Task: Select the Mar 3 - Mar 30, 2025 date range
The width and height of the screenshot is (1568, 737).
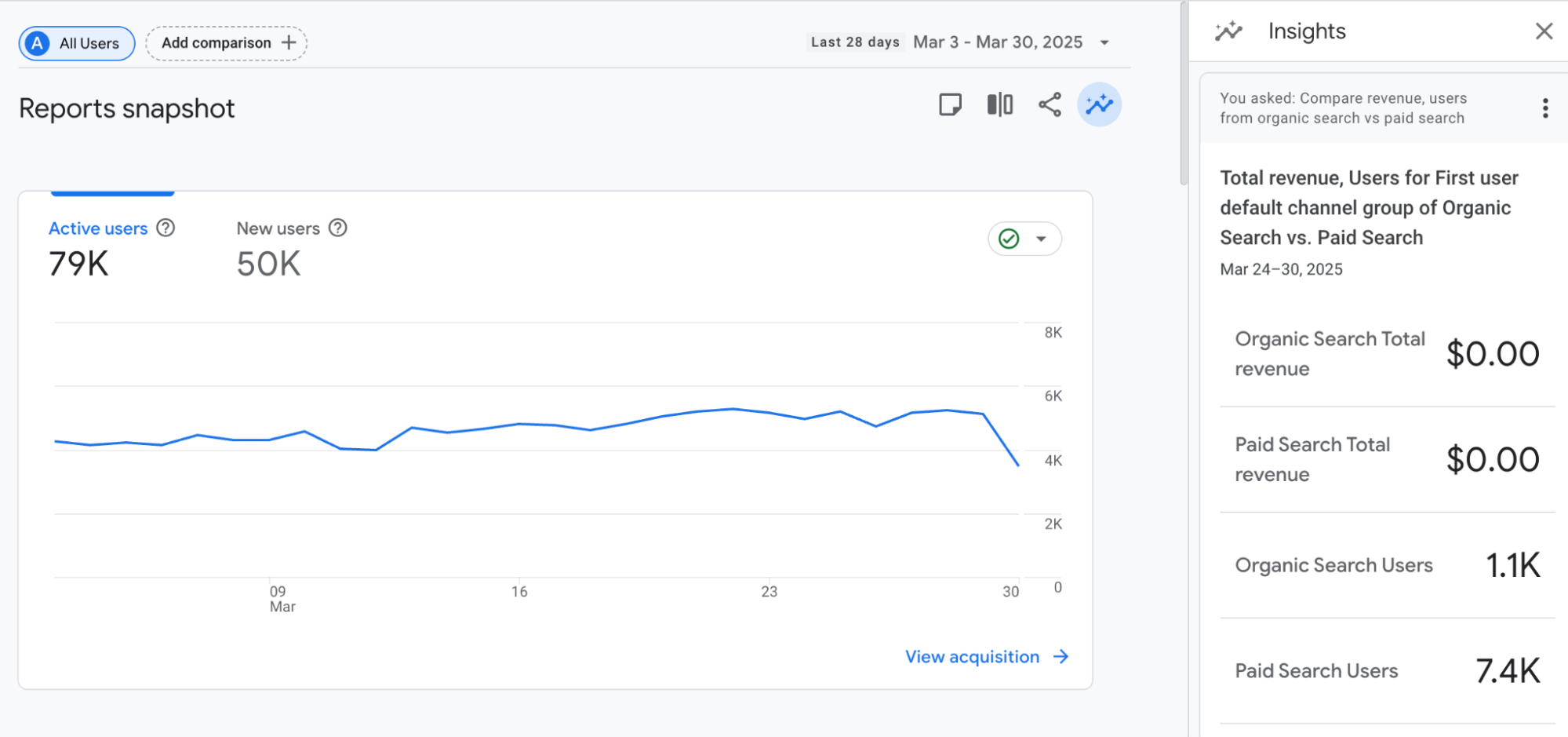Action: coord(998,42)
